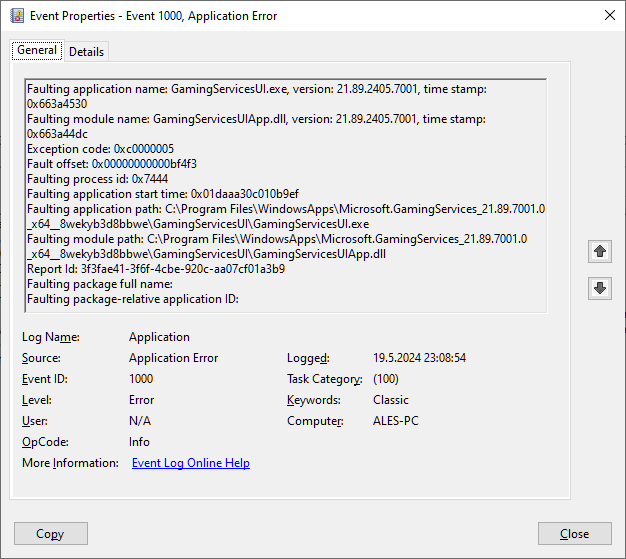Go to next event with down arrow

600,288
